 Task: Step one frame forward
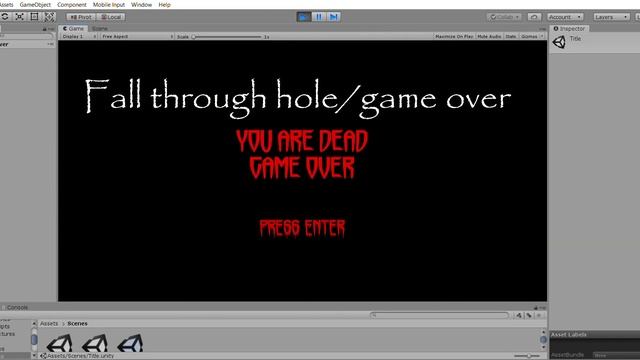[x=333, y=17]
